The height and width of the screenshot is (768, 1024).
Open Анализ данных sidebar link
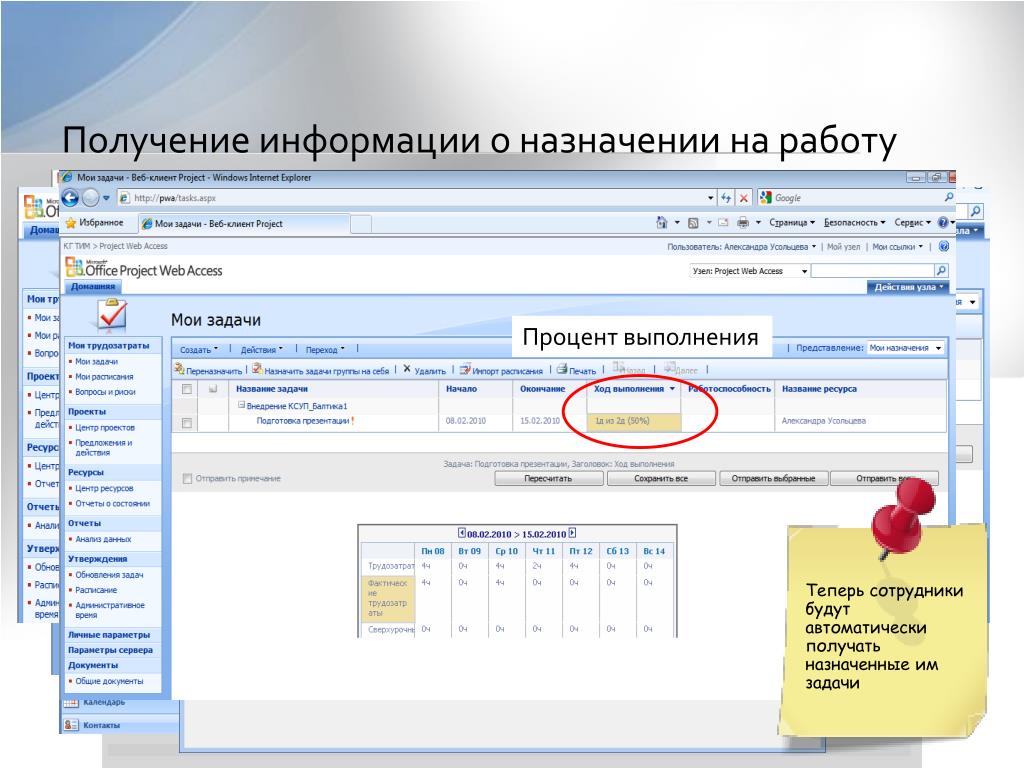pos(103,539)
